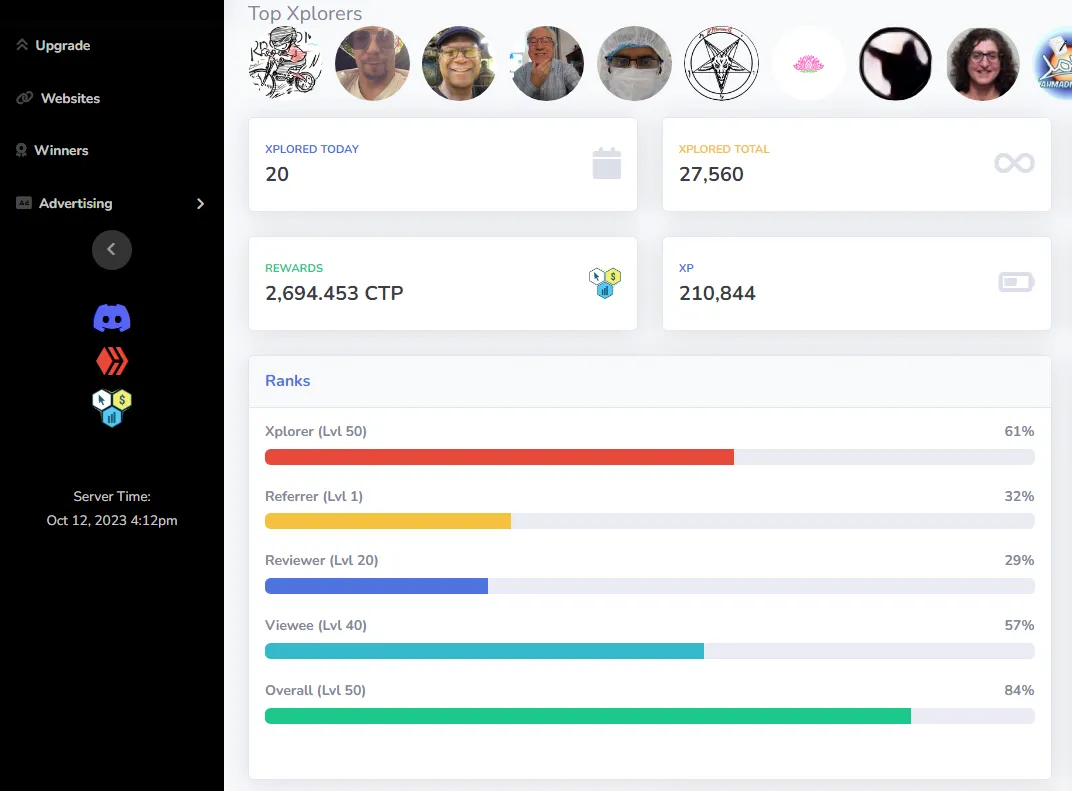The height and width of the screenshot is (791, 1072).
Task: Click the battery icon in XP card
Action: [x=1016, y=283]
